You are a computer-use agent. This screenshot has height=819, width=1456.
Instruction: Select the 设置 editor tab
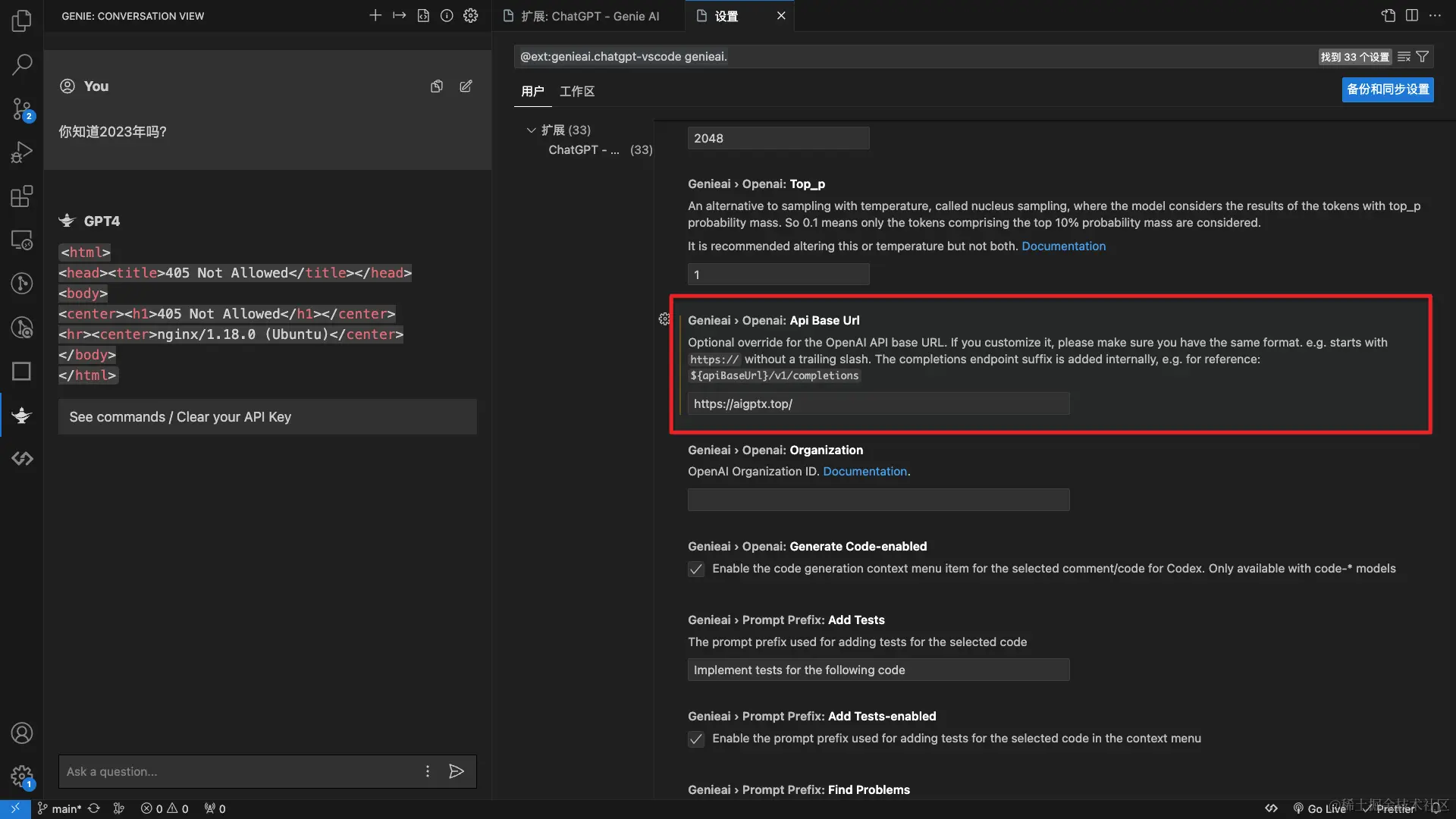(x=726, y=16)
